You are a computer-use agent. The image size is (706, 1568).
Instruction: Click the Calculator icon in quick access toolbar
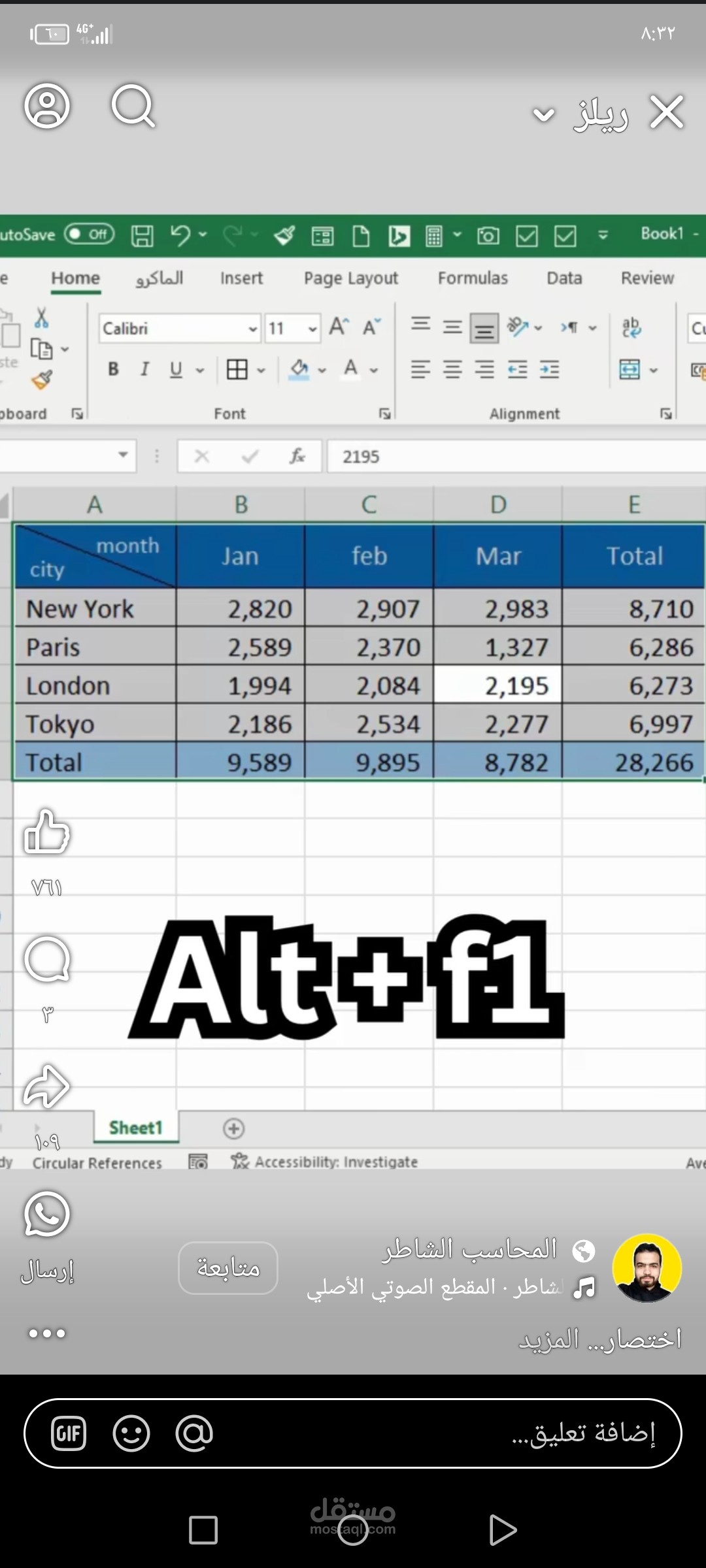(434, 235)
